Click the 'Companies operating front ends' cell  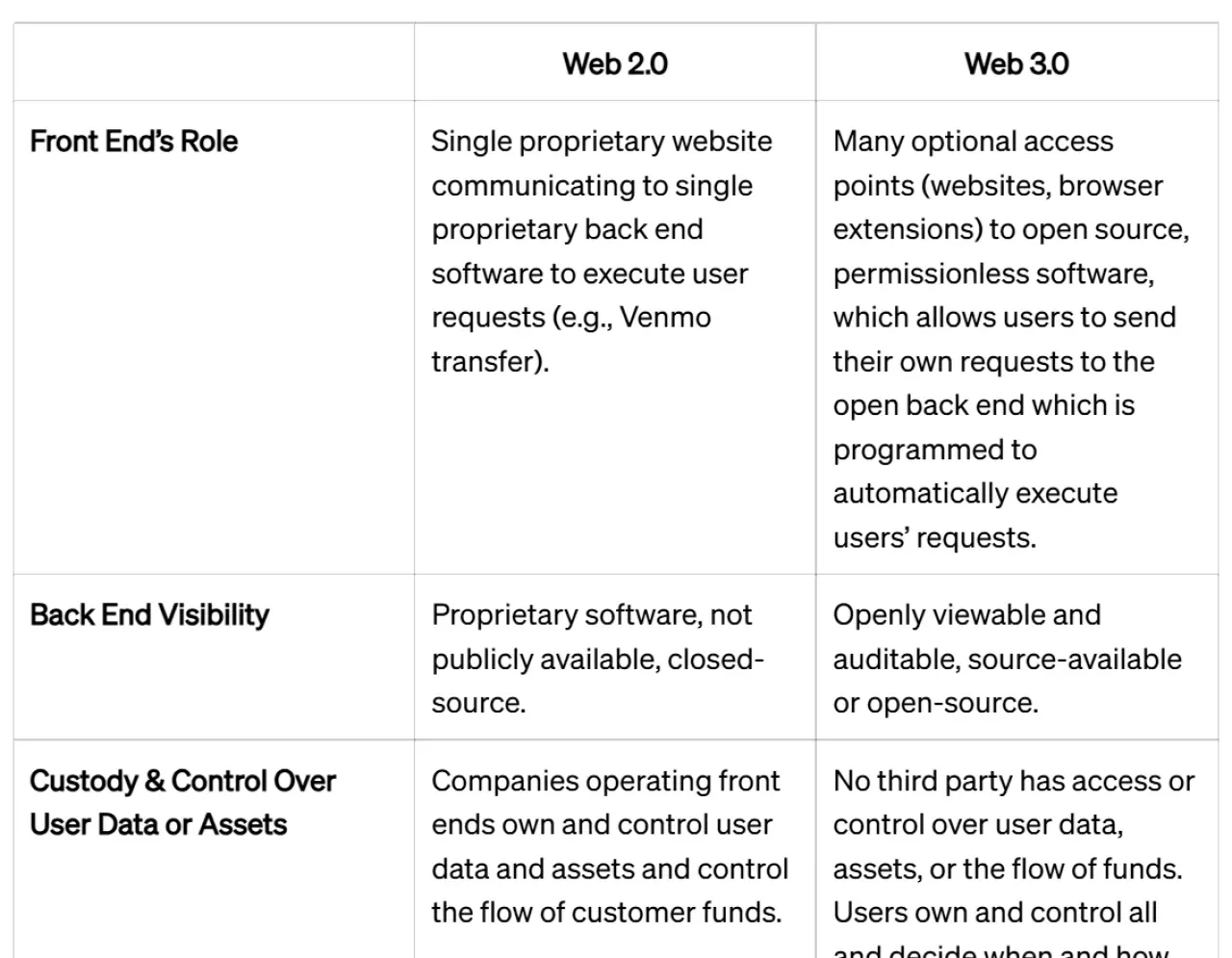point(615,846)
